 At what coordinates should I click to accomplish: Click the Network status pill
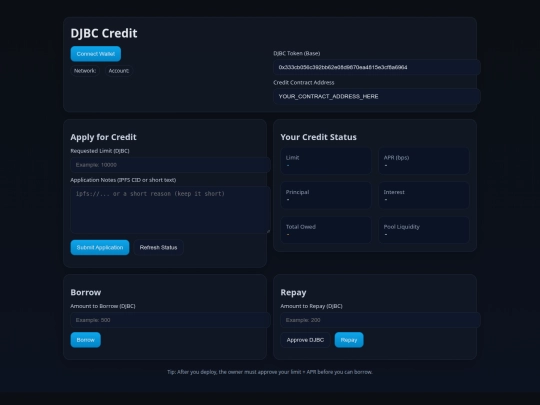(85, 71)
